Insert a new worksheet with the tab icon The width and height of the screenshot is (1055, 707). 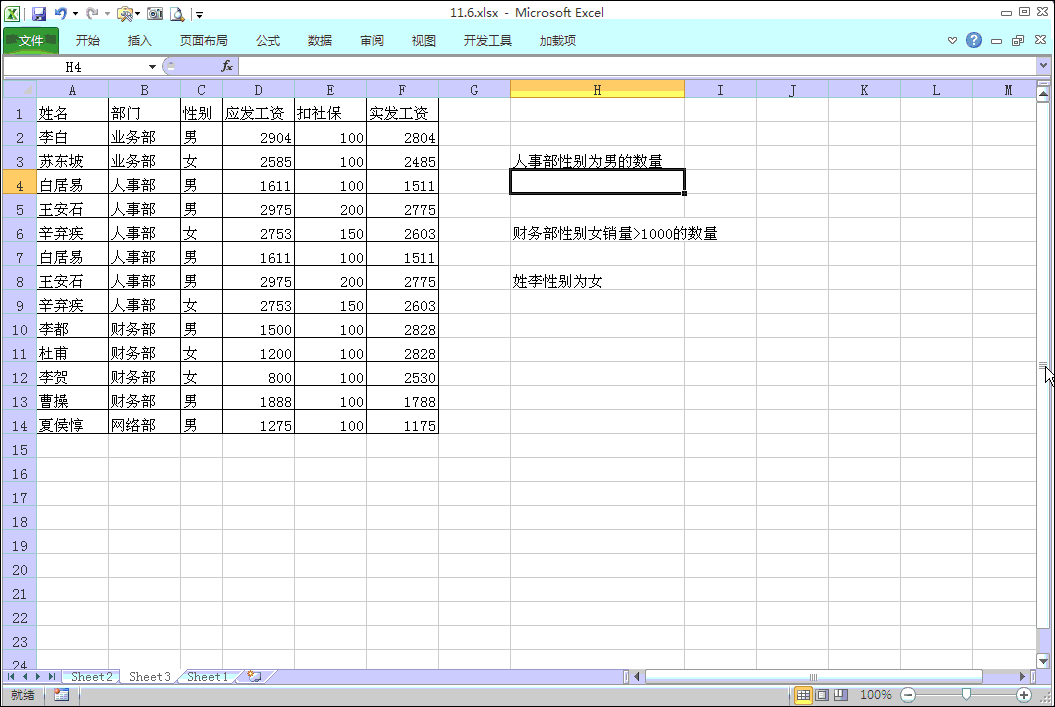click(x=254, y=676)
